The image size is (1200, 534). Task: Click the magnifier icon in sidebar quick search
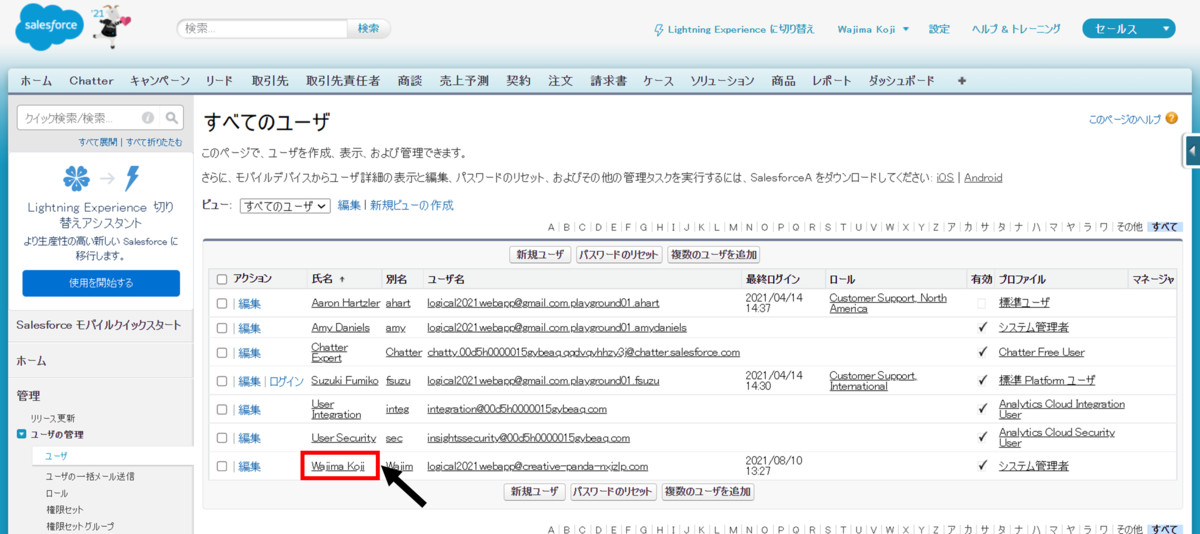pyautogui.click(x=172, y=118)
